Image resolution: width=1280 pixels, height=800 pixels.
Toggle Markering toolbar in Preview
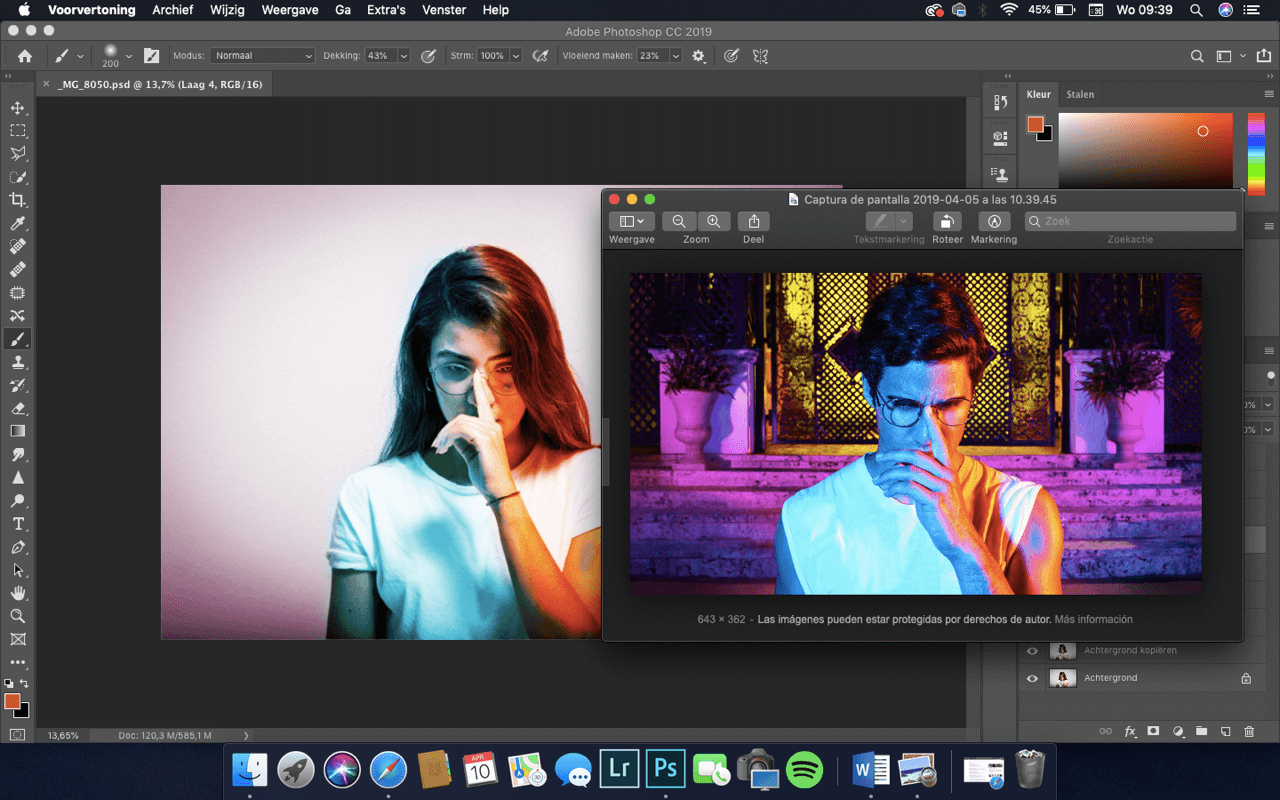[x=994, y=221]
